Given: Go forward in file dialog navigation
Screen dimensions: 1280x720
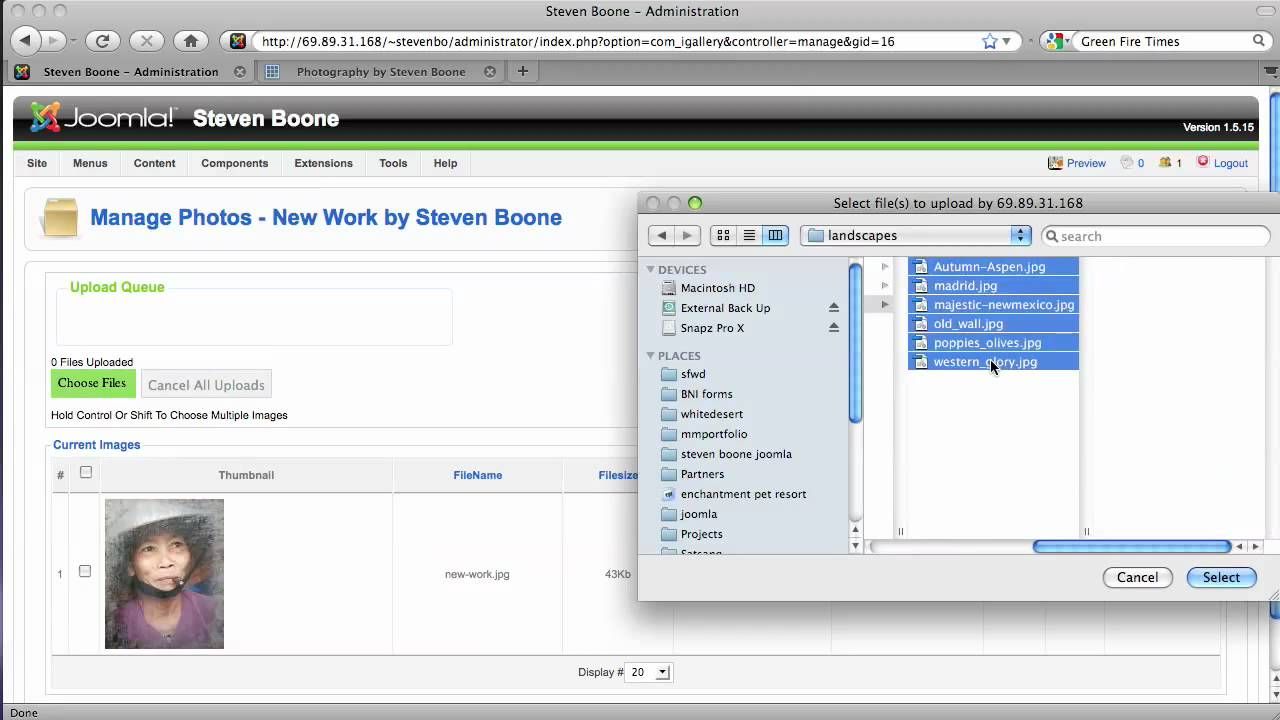Looking at the screenshot, I should (x=687, y=235).
